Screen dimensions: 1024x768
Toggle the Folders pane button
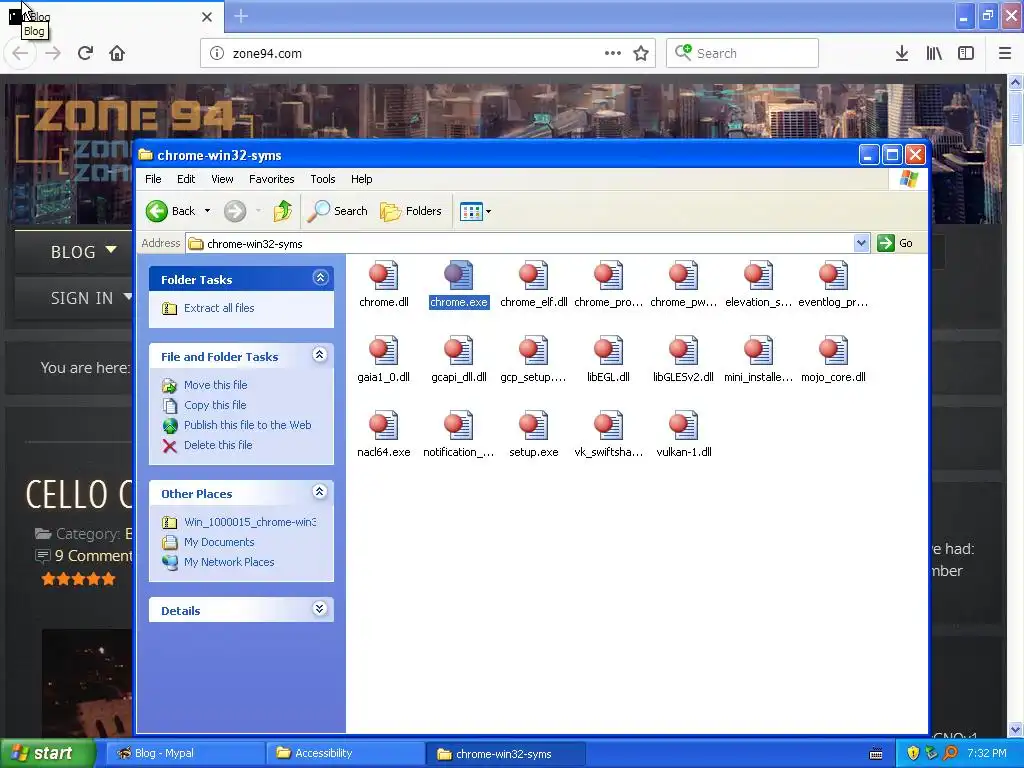click(x=411, y=211)
